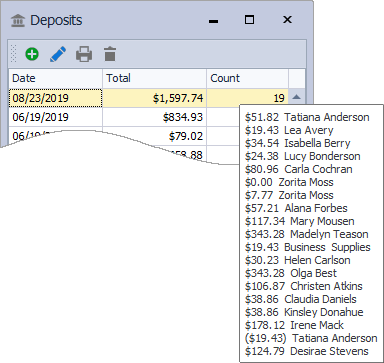
Task: Print the selected deposit using printer icon
Action: pyautogui.click(x=84, y=54)
